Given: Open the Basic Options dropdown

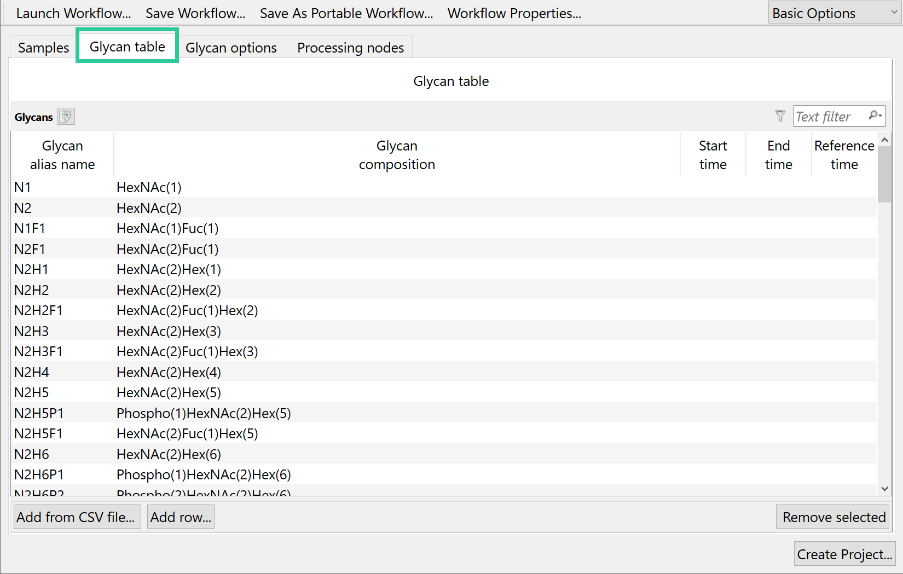Looking at the screenshot, I should coord(834,13).
